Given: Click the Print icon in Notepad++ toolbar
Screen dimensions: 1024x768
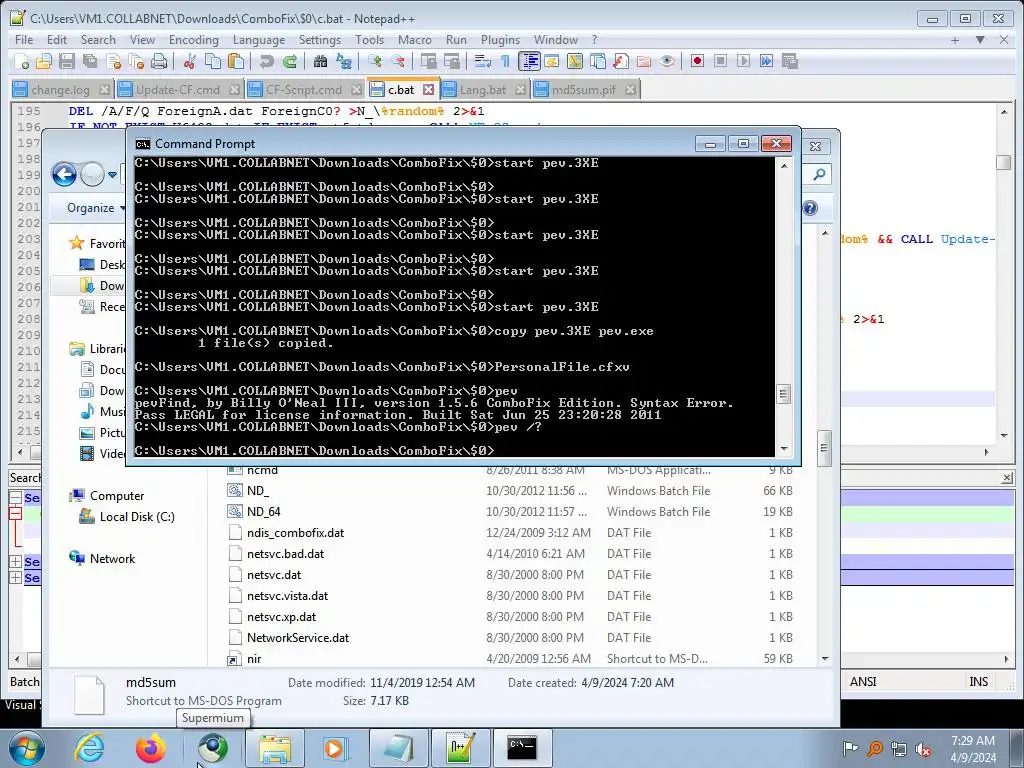Looking at the screenshot, I should point(159,61).
